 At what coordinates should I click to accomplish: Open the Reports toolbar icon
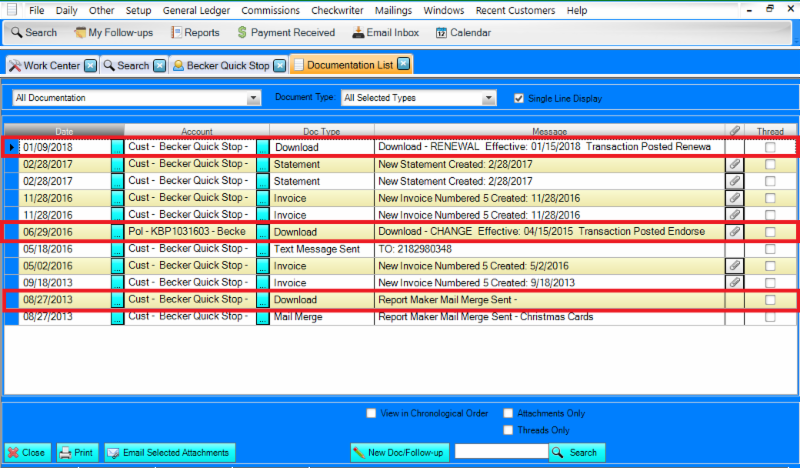[176, 33]
